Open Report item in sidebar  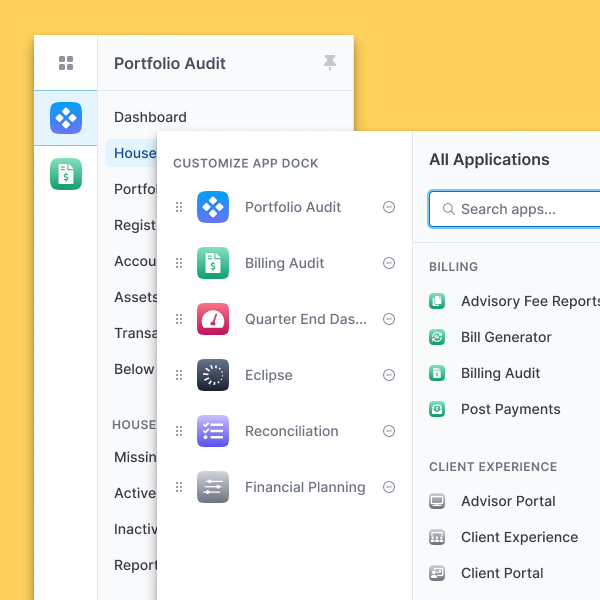(135, 565)
